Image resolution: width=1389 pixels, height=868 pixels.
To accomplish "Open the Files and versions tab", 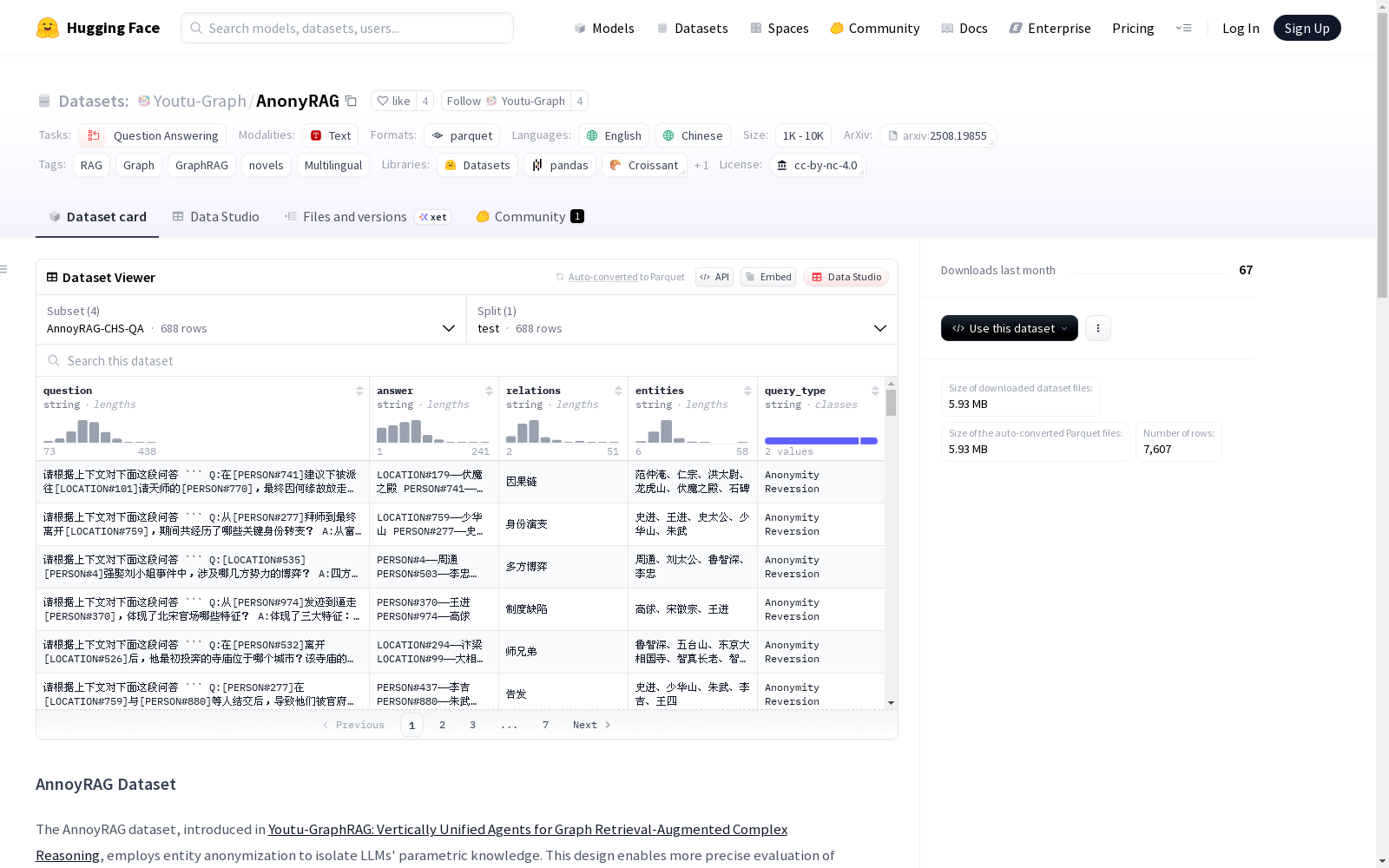I will (367, 217).
